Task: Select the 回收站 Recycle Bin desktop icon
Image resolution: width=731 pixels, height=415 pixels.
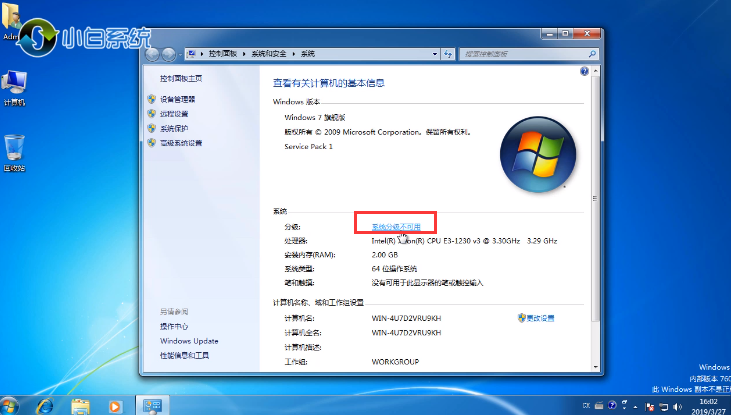Action: click(x=14, y=153)
